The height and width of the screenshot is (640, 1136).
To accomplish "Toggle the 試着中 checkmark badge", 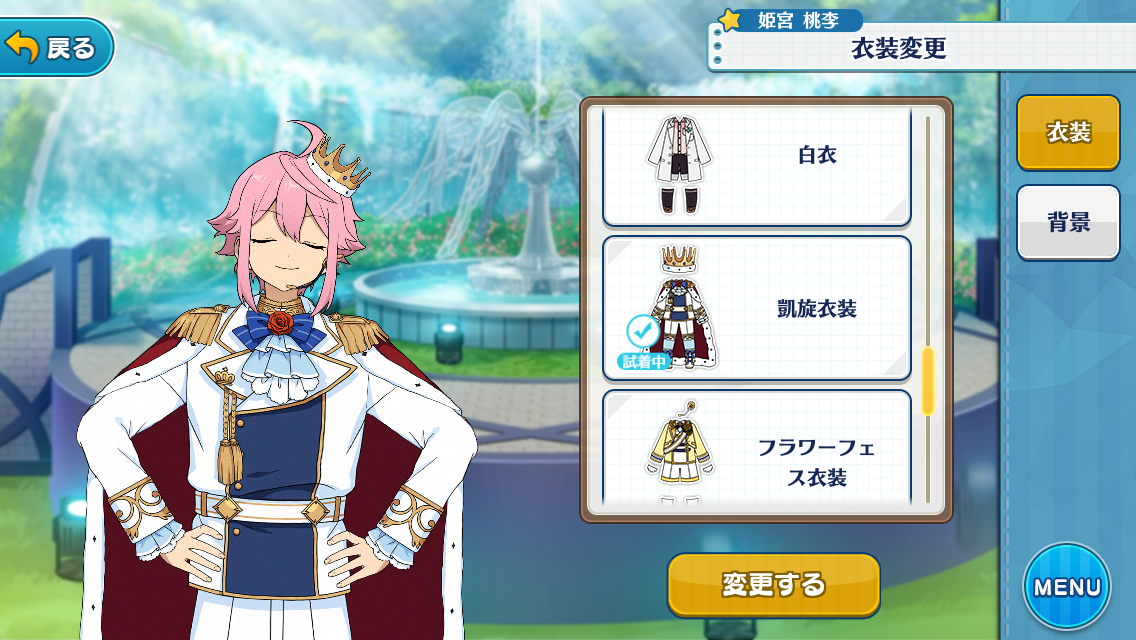I will [643, 341].
